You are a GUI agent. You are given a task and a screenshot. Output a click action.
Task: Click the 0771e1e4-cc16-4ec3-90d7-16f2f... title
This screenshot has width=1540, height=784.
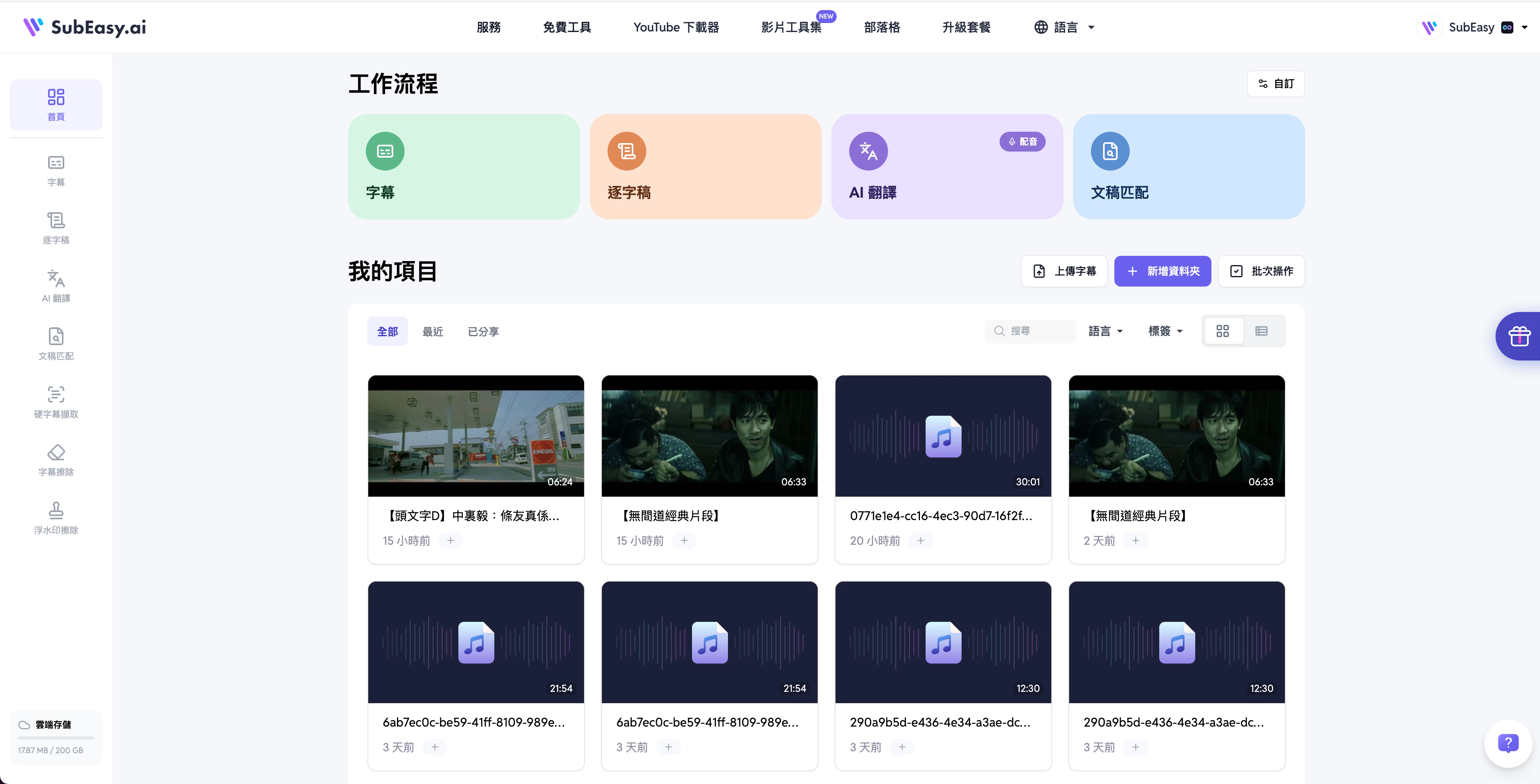(941, 516)
